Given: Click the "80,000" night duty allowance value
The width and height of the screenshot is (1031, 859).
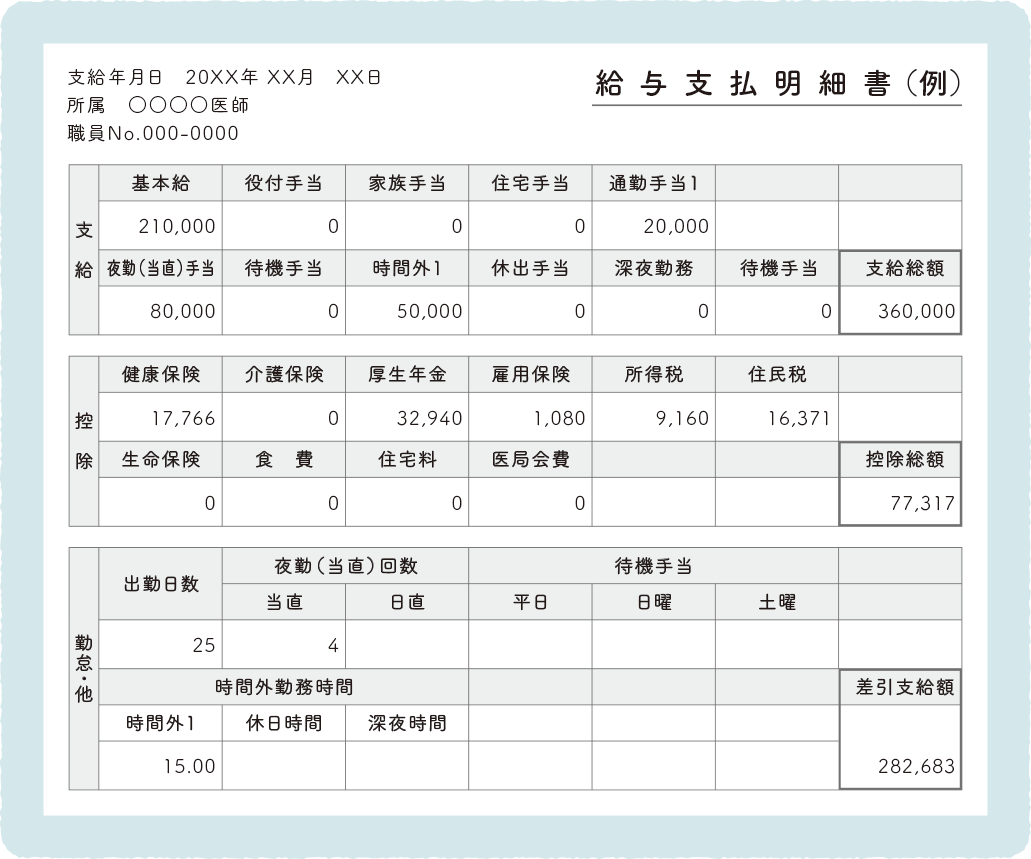Looking at the screenshot, I should point(183,311).
